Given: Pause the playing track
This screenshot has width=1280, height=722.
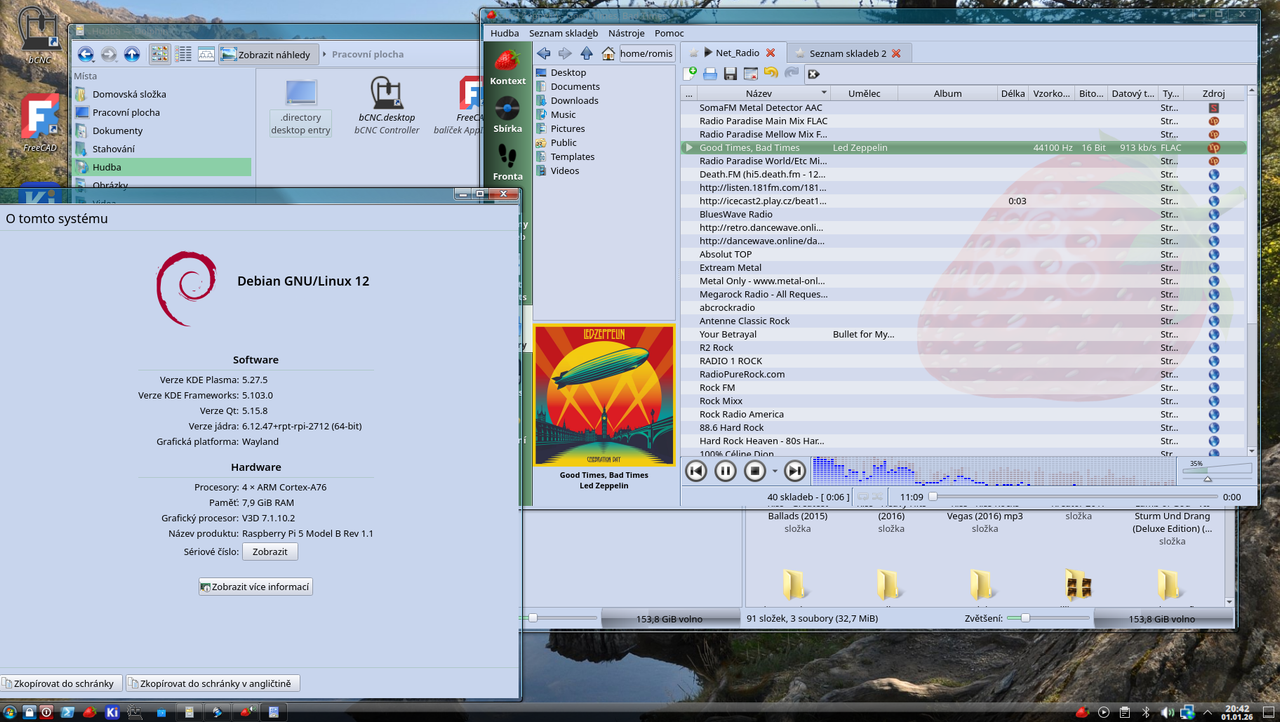Looking at the screenshot, I should 725,471.
